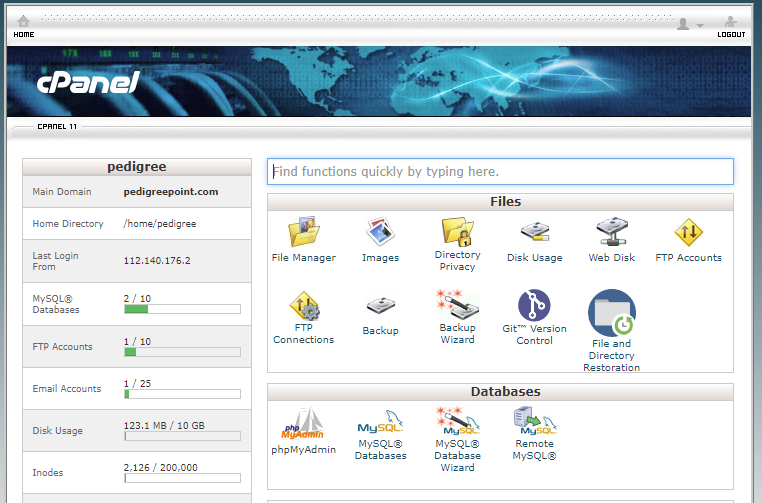Click the HOME text label

click(24, 35)
